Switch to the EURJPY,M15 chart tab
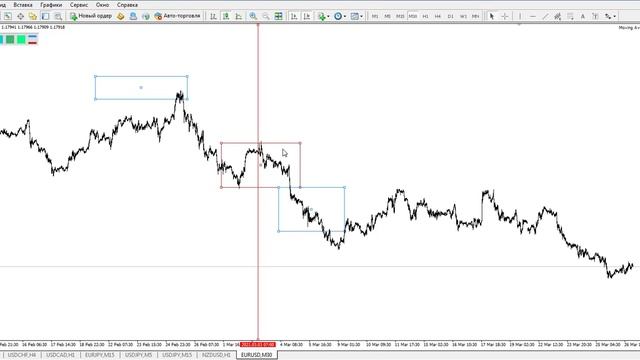 point(100,355)
